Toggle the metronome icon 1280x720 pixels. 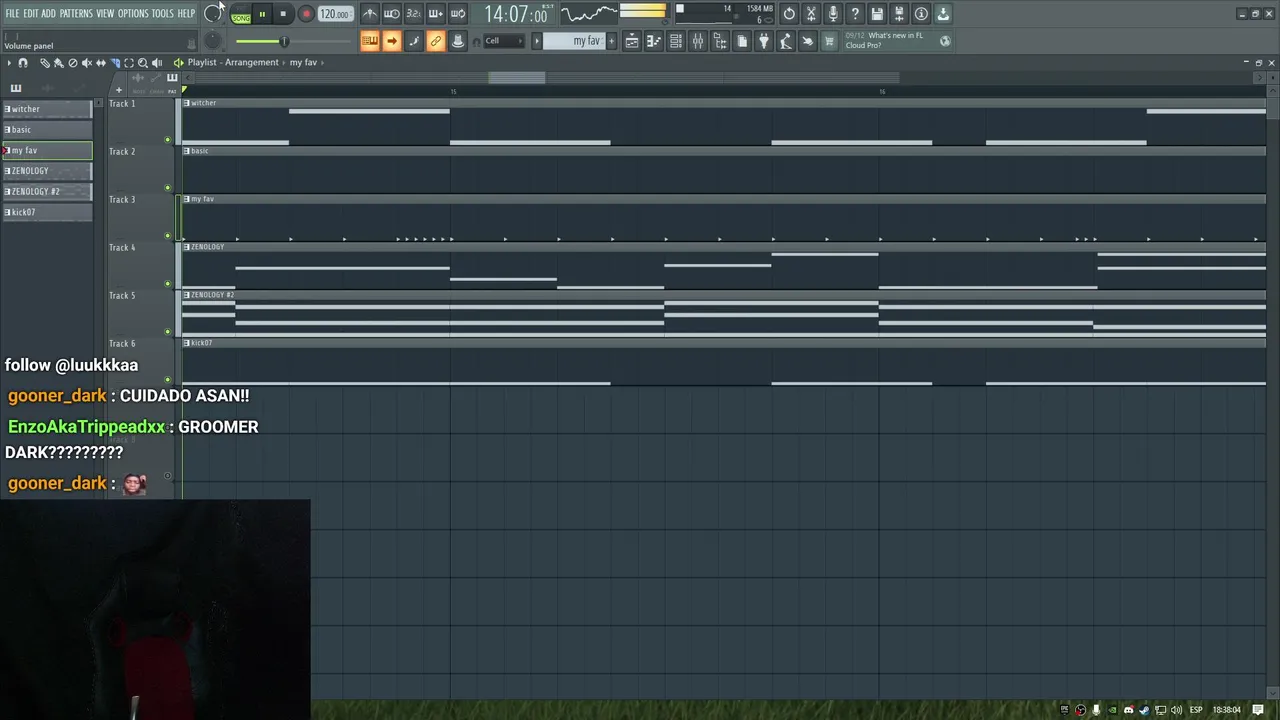tap(370, 14)
